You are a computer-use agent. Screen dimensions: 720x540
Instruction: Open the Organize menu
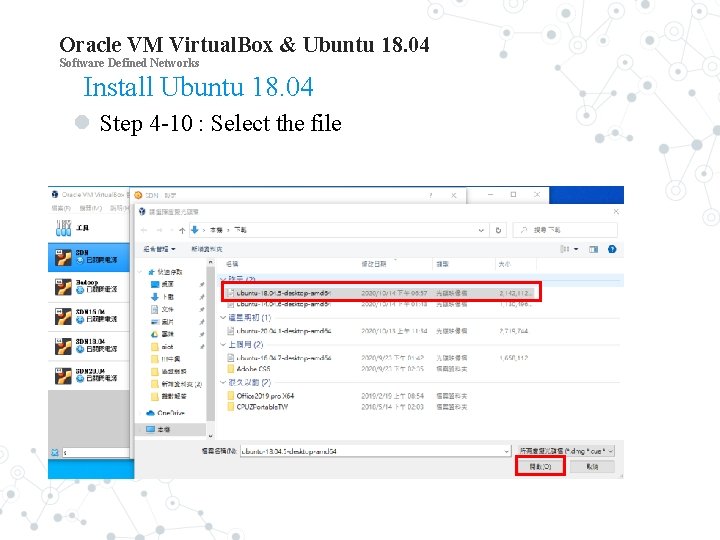(159, 249)
